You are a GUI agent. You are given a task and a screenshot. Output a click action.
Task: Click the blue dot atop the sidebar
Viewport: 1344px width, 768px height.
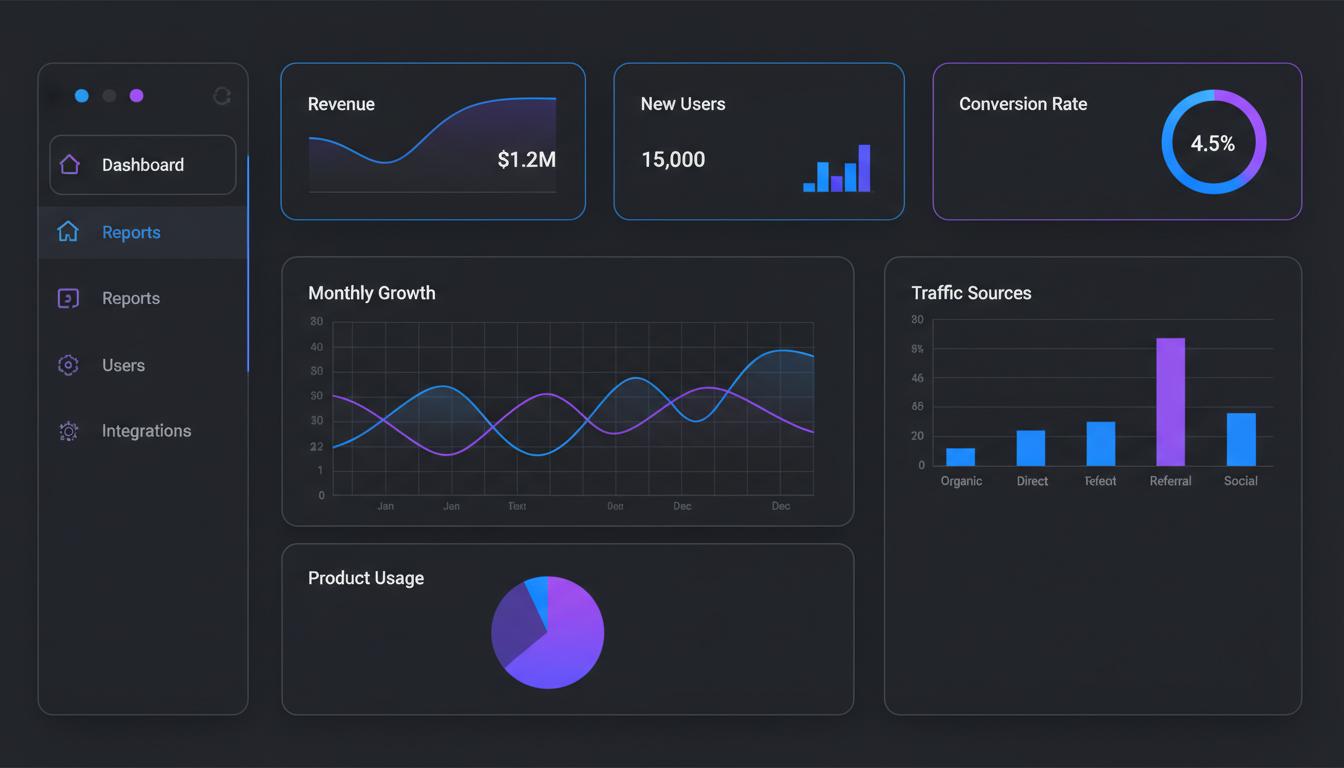point(82,96)
